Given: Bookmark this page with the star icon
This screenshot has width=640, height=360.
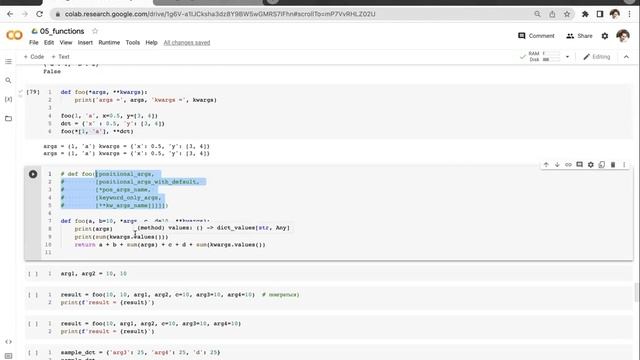Looking at the screenshot, I should [x=567, y=14].
